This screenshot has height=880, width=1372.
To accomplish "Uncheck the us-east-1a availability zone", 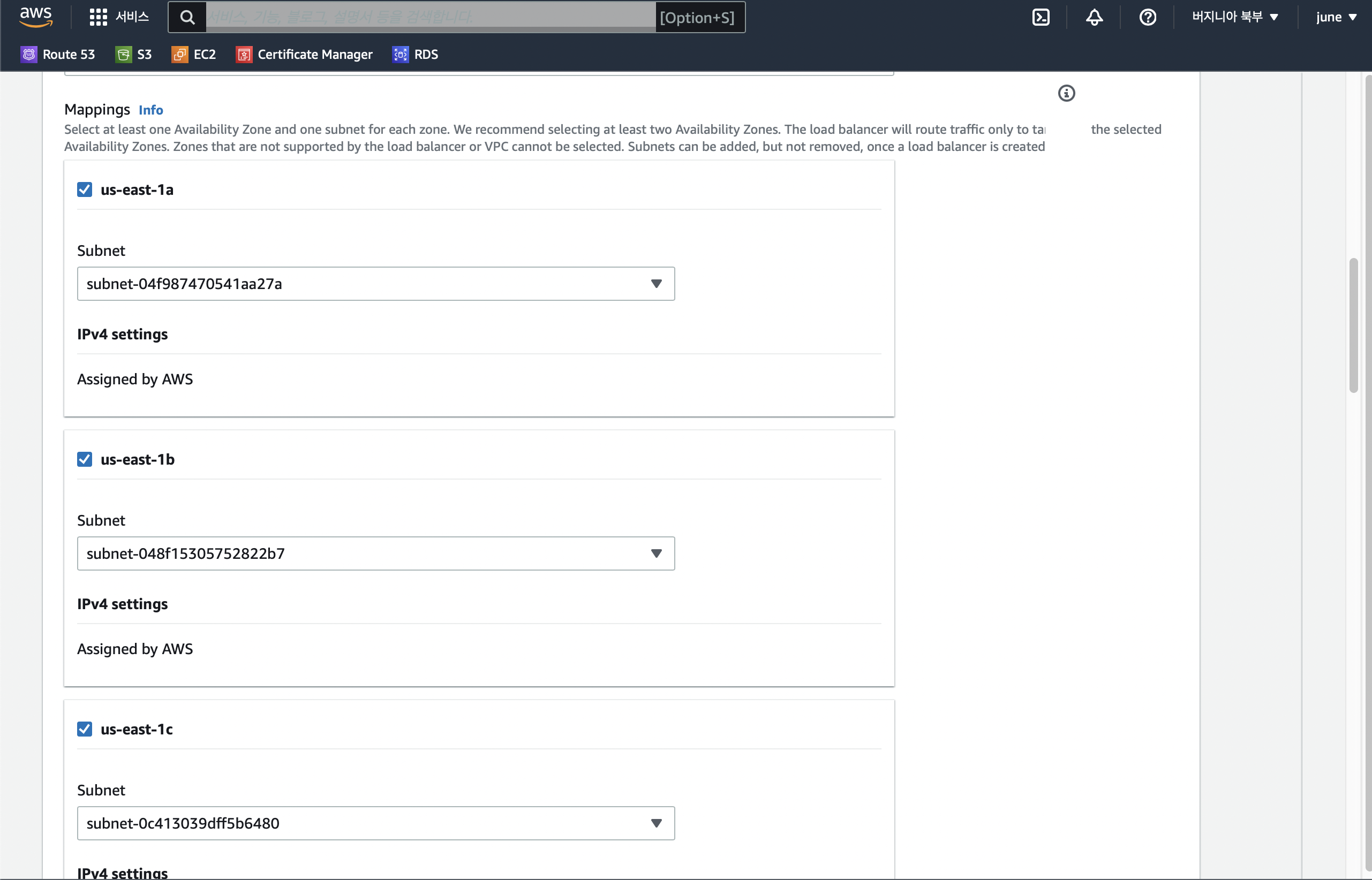I will tap(85, 189).
